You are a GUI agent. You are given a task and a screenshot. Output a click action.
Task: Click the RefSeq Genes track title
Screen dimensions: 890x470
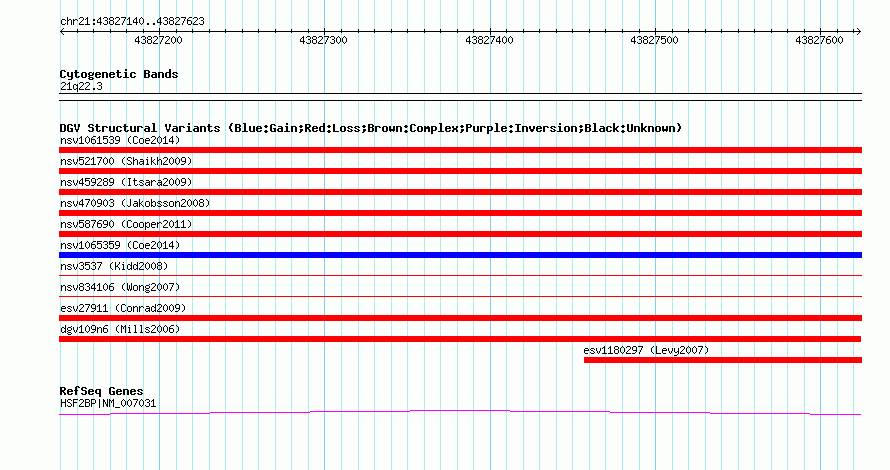point(102,391)
